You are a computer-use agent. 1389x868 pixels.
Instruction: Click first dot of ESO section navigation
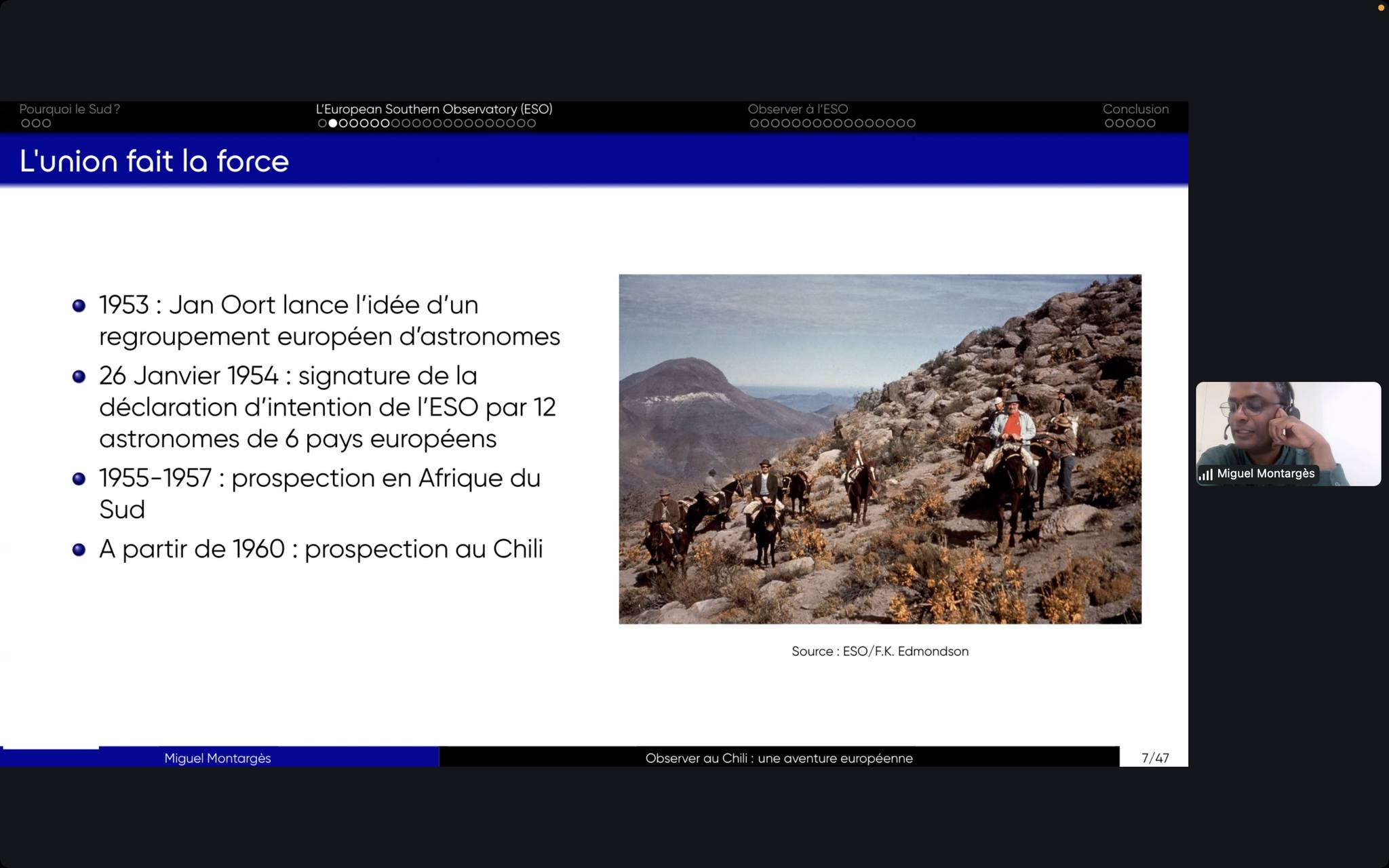pyautogui.click(x=322, y=123)
